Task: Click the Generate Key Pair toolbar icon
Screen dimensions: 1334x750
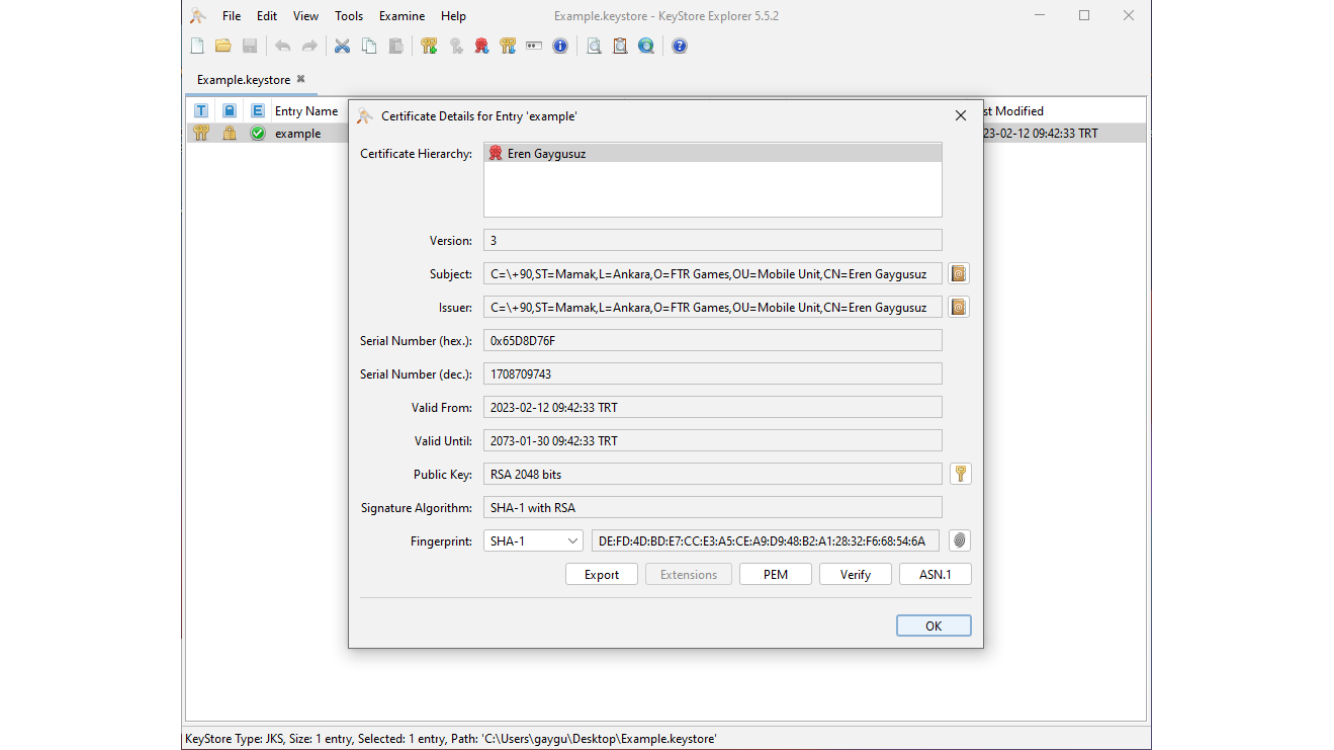Action: (x=429, y=46)
